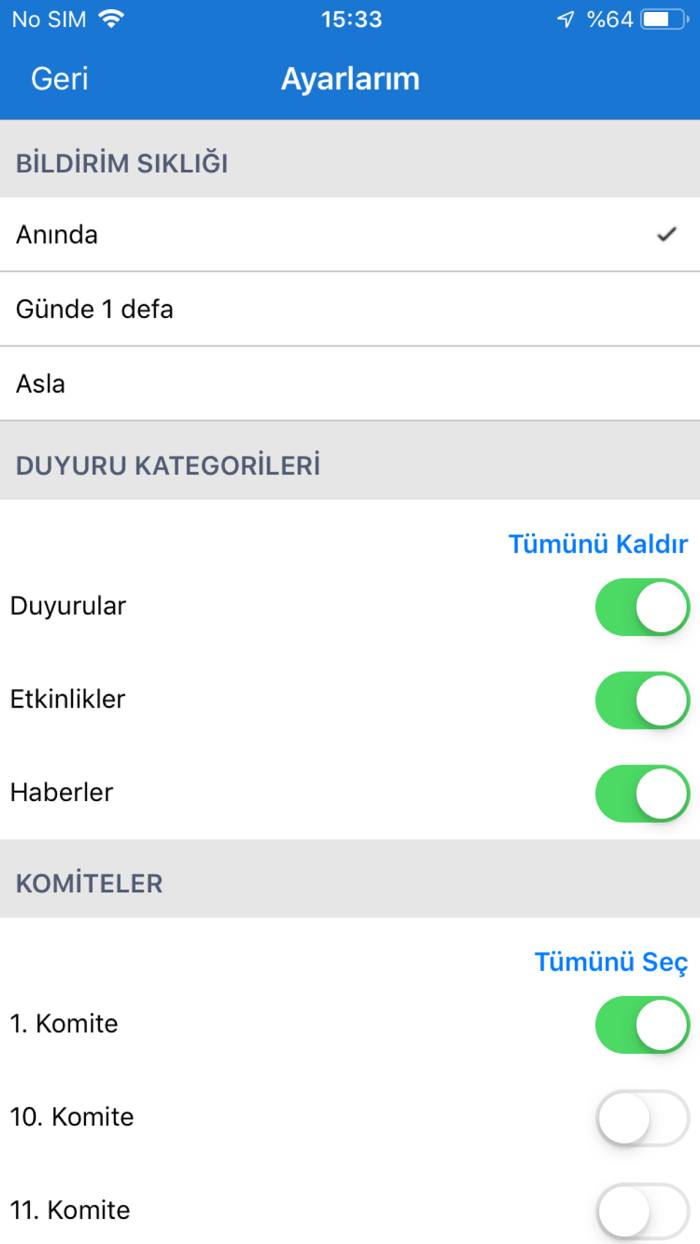Tap Tümünü Seç to select all committees
Viewport: 700px width, 1244px height.
click(610, 962)
